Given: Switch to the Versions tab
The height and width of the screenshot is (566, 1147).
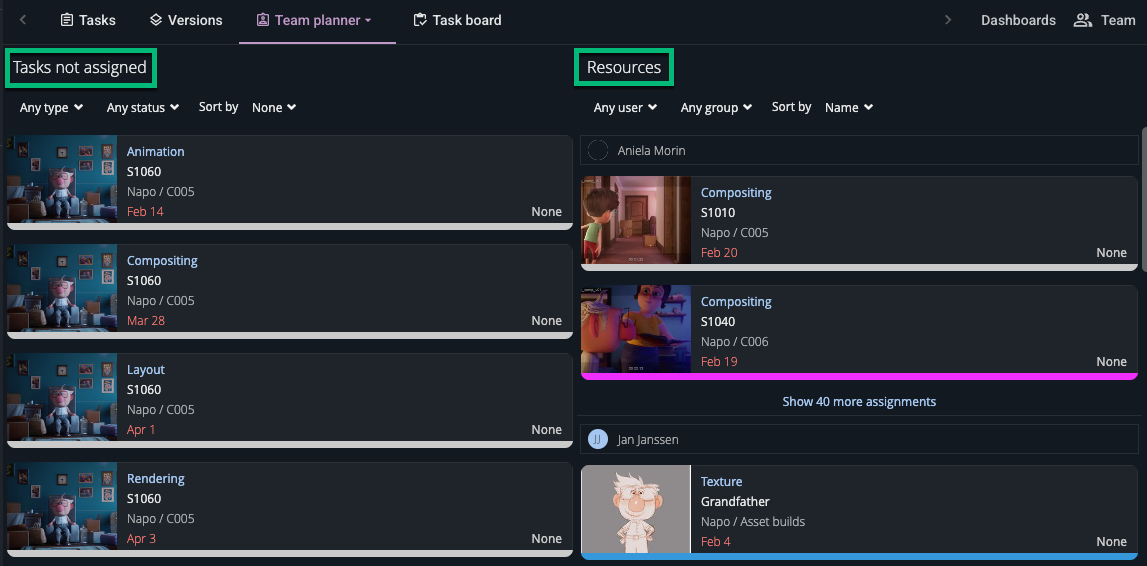Looking at the screenshot, I should click(186, 20).
